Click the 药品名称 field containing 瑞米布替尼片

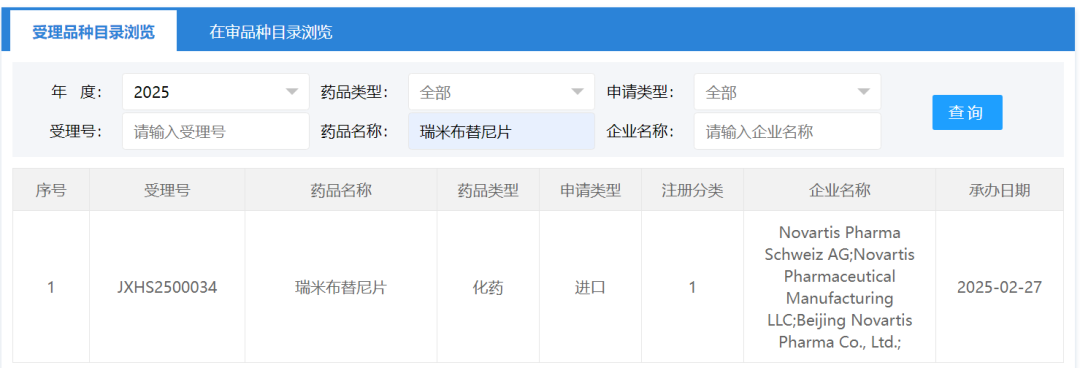[x=501, y=131]
